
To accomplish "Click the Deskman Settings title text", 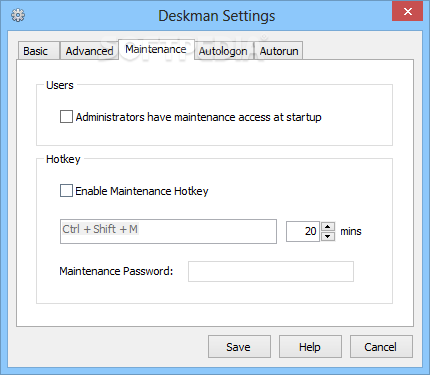I will [217, 16].
